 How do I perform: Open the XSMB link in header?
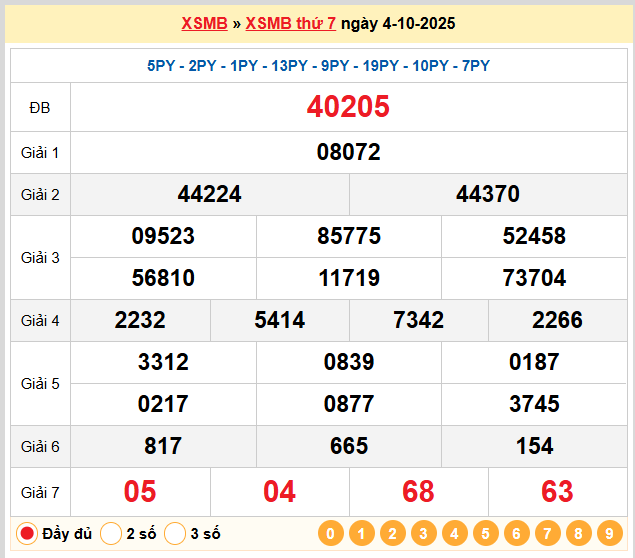click(204, 23)
